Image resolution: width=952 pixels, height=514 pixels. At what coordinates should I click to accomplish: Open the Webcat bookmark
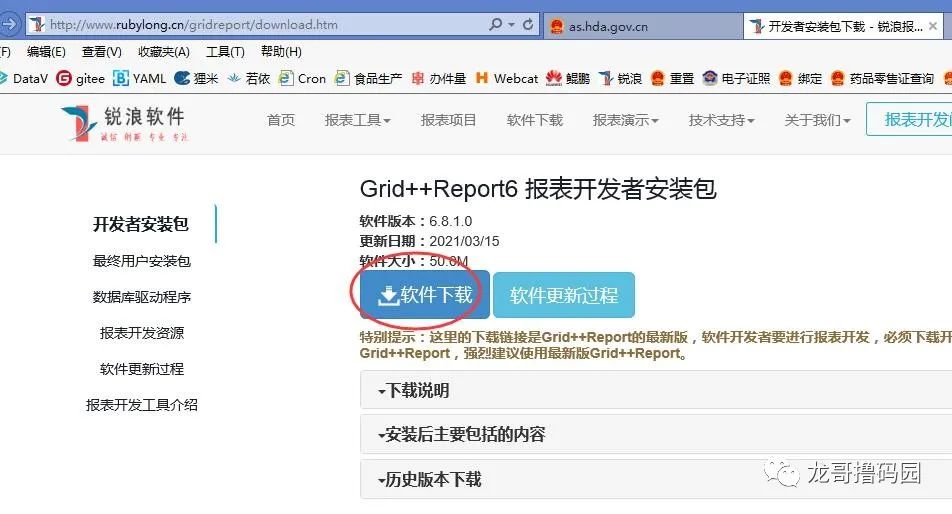tap(507, 78)
